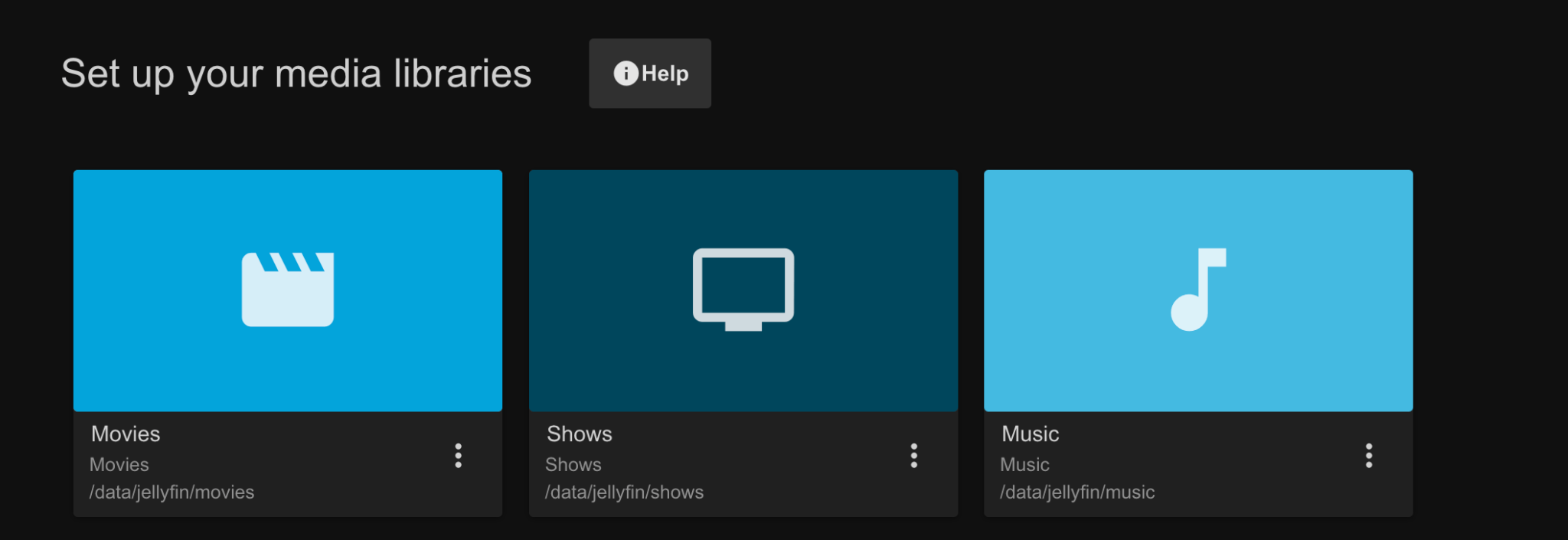Click the info icon in Help button
This screenshot has height=540, width=1568.
(x=626, y=74)
